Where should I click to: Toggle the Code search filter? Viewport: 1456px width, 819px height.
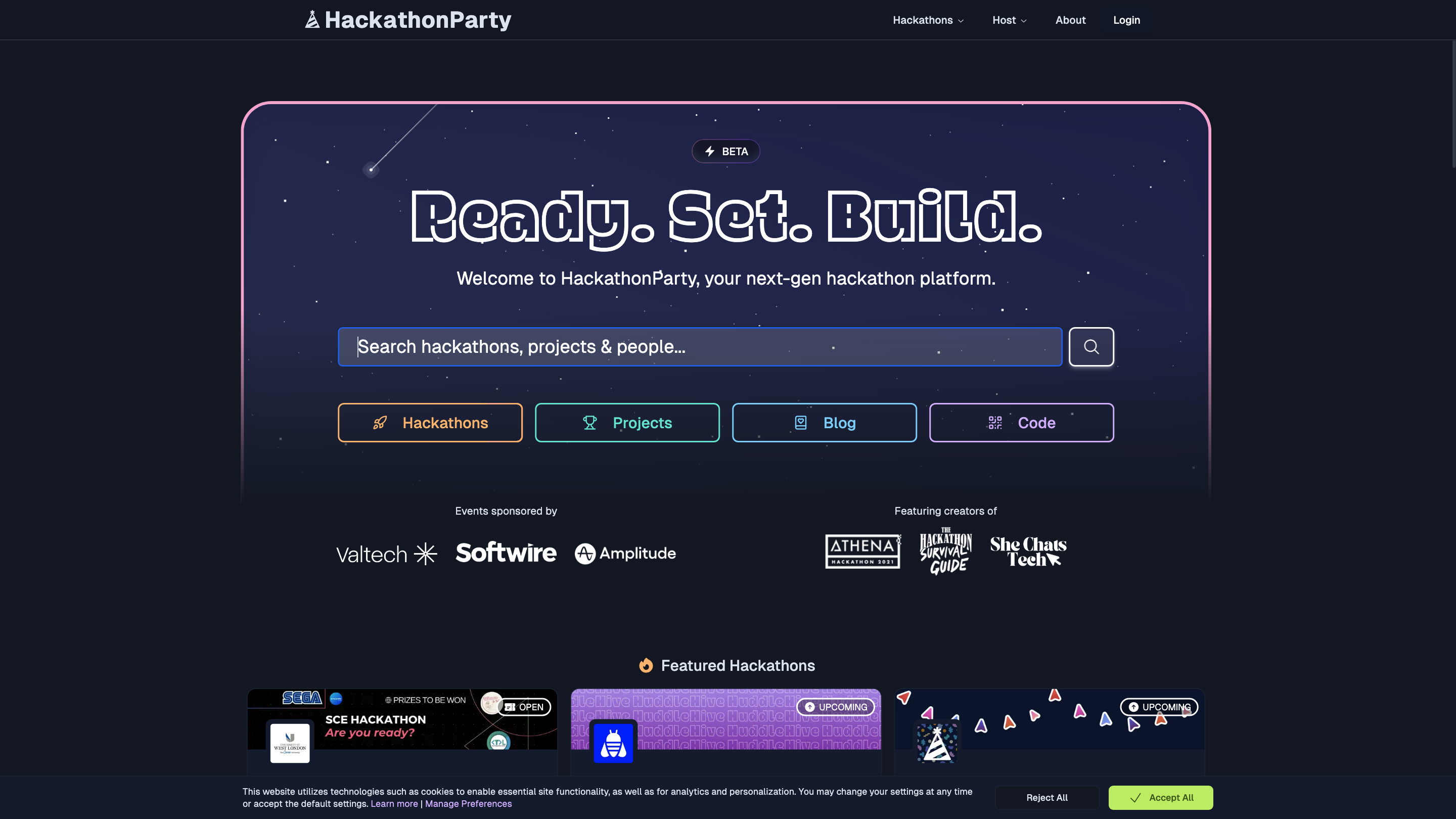(1021, 422)
